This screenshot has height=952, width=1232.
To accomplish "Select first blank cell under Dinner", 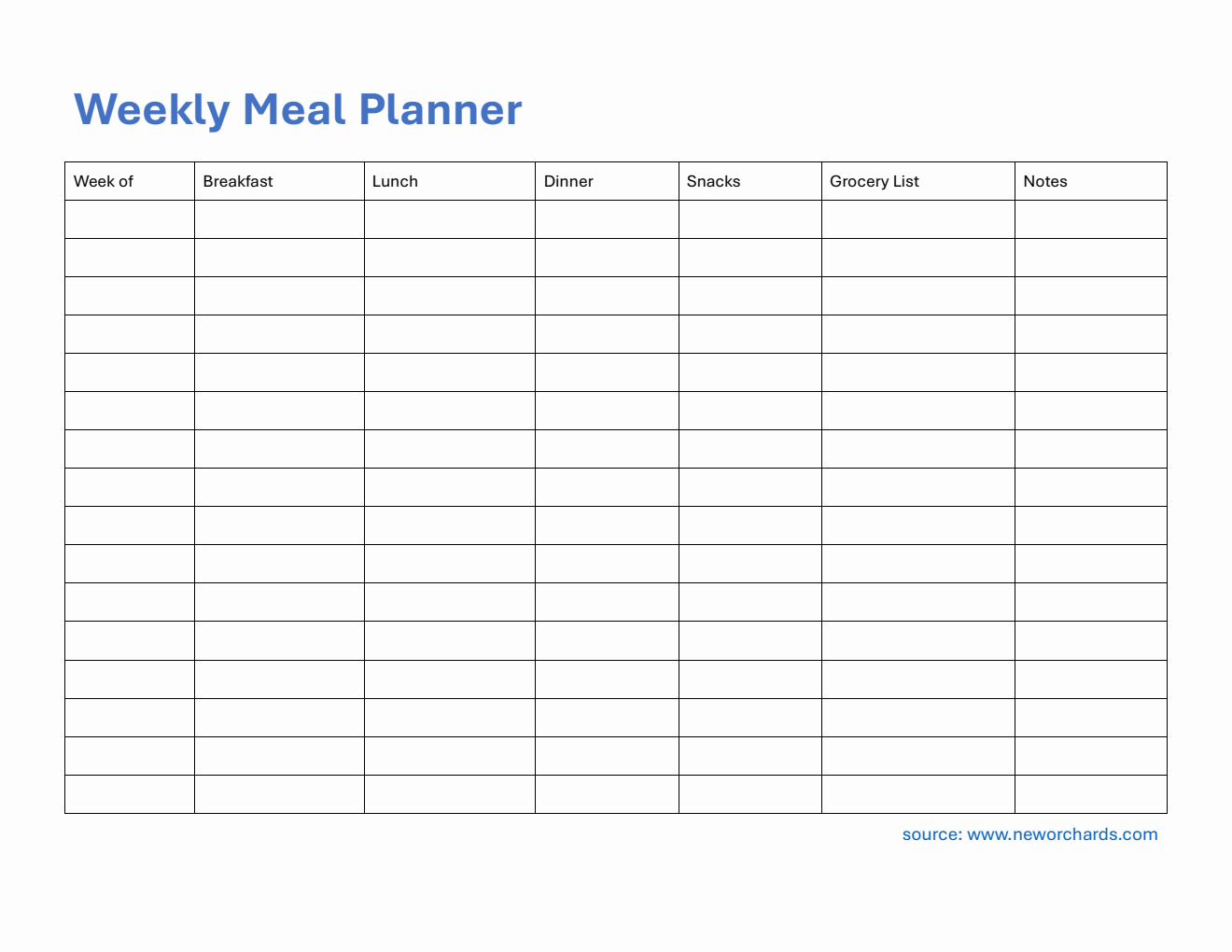I will (x=607, y=219).
